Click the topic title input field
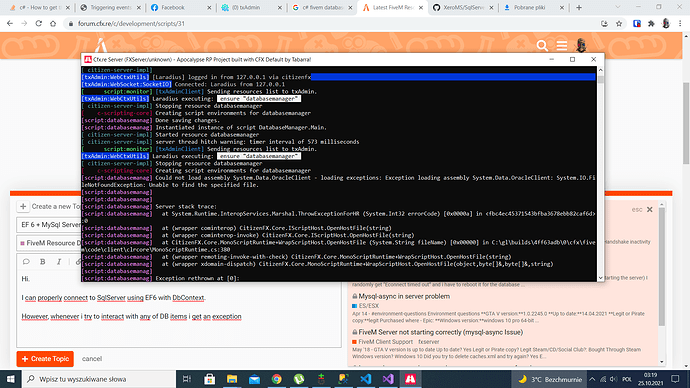This screenshot has height=388, width=690. pos(49,224)
